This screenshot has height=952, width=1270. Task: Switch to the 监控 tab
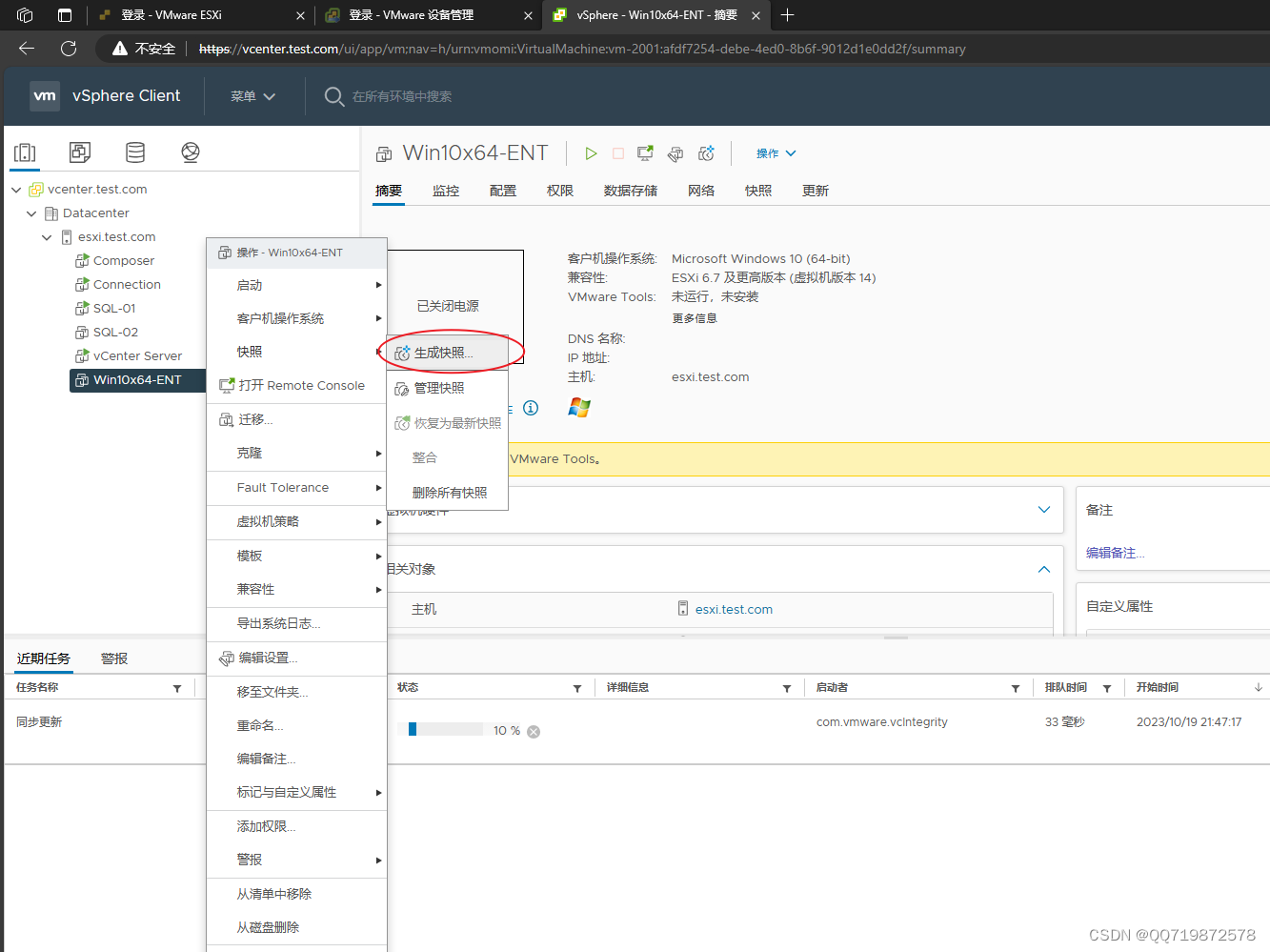[446, 191]
